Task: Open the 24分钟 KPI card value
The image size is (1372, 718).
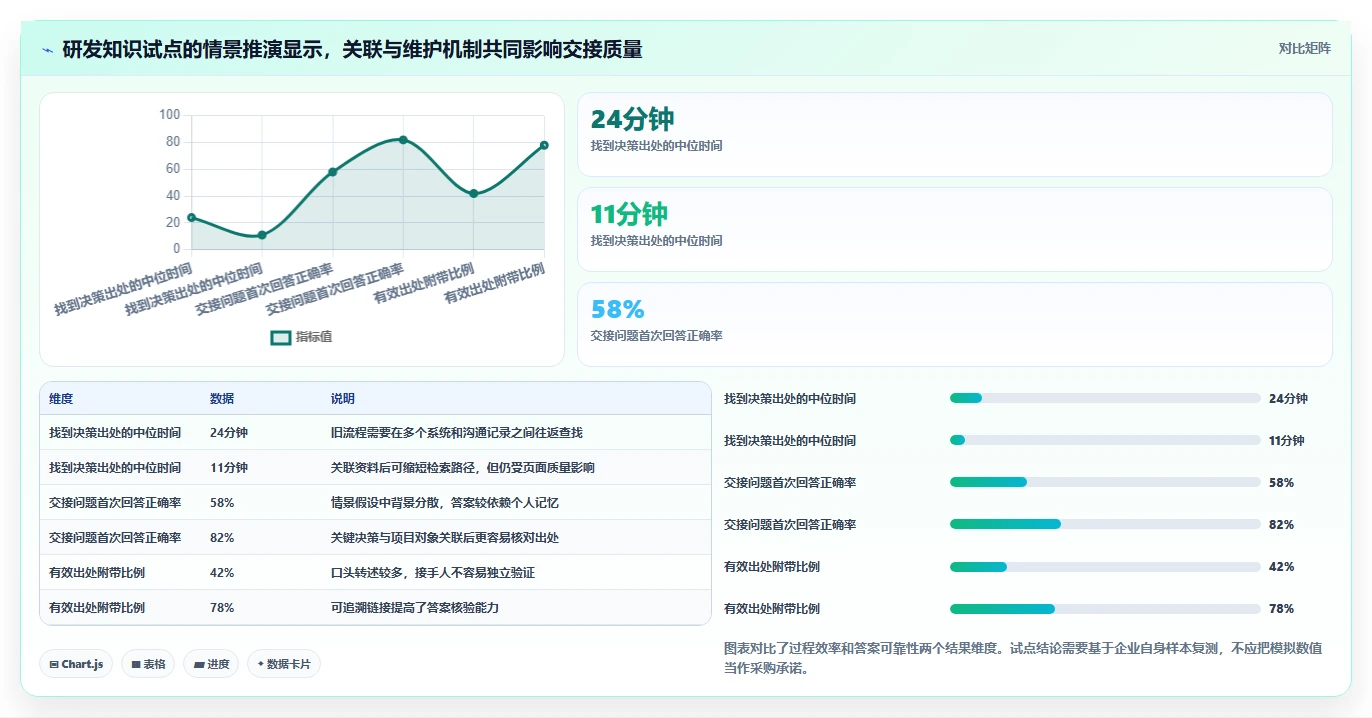Action: 632,120
